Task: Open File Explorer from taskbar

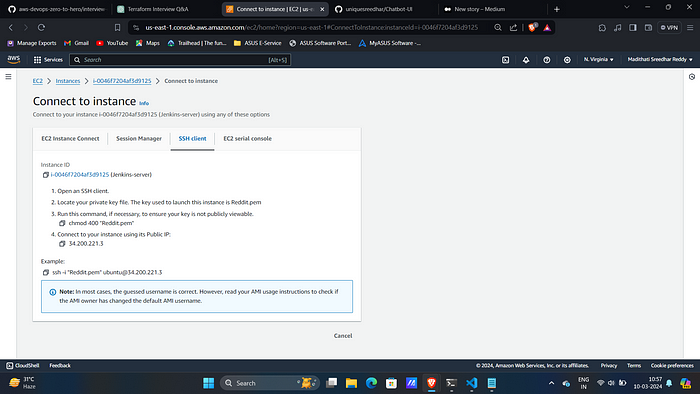Action: tap(351, 383)
